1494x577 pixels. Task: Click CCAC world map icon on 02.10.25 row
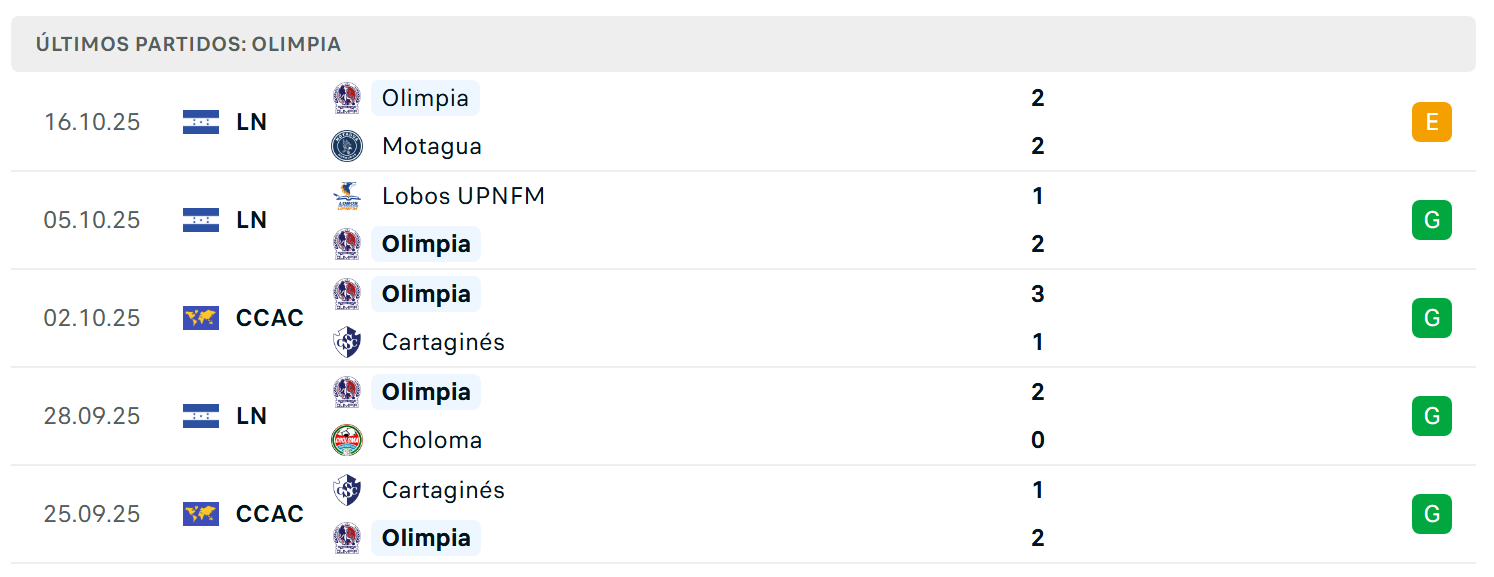201,318
